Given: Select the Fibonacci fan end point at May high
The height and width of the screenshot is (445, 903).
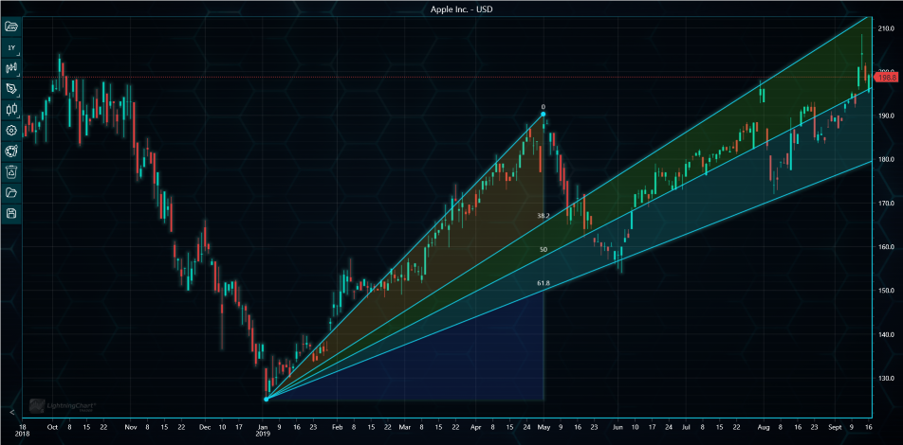Looking at the screenshot, I should tap(543, 114).
